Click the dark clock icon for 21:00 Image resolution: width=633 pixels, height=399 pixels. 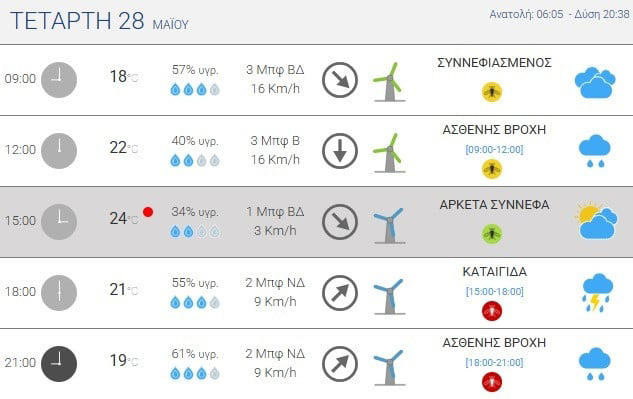click(59, 364)
